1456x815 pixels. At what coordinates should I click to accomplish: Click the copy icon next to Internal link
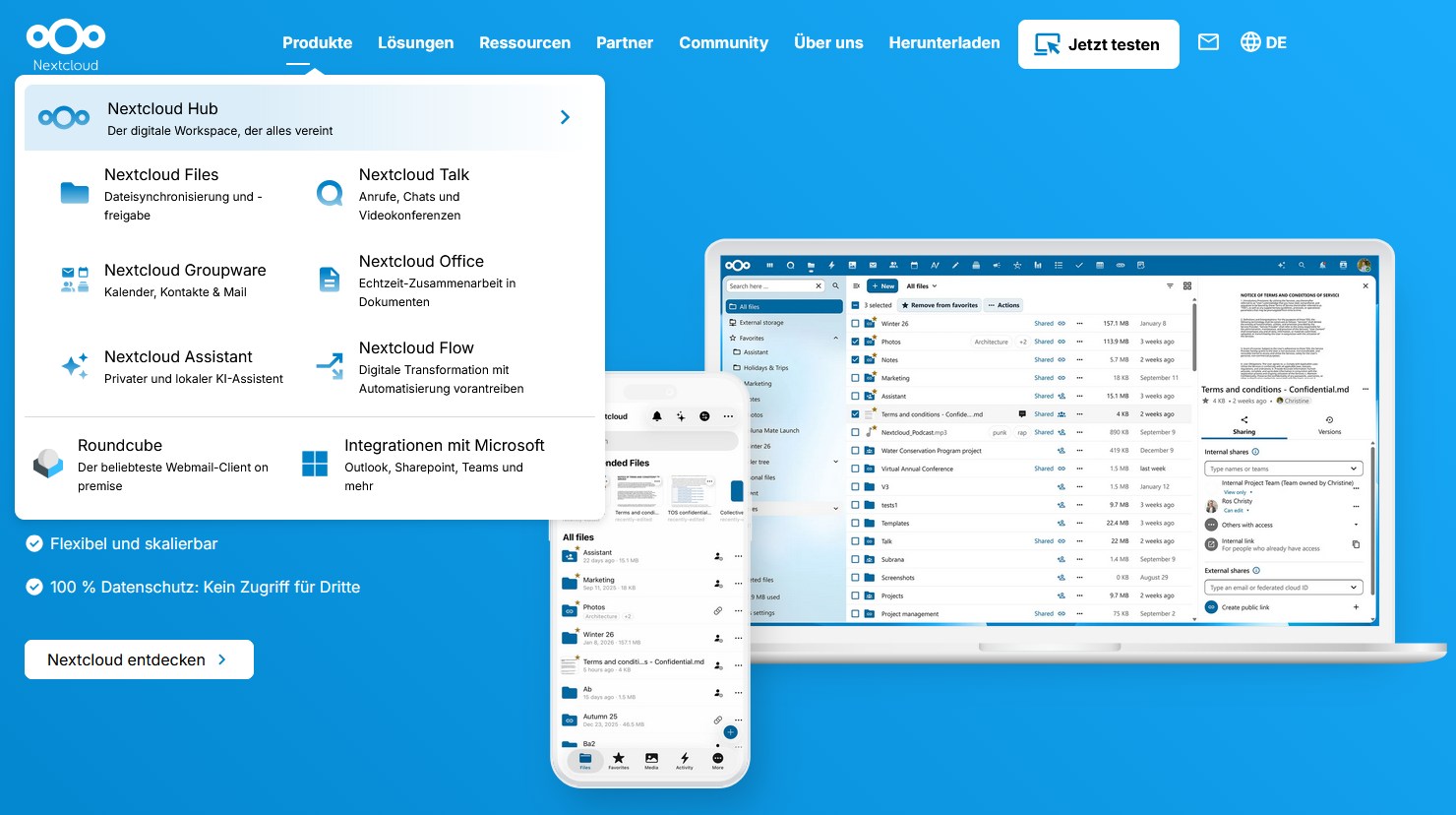pyautogui.click(x=1356, y=544)
